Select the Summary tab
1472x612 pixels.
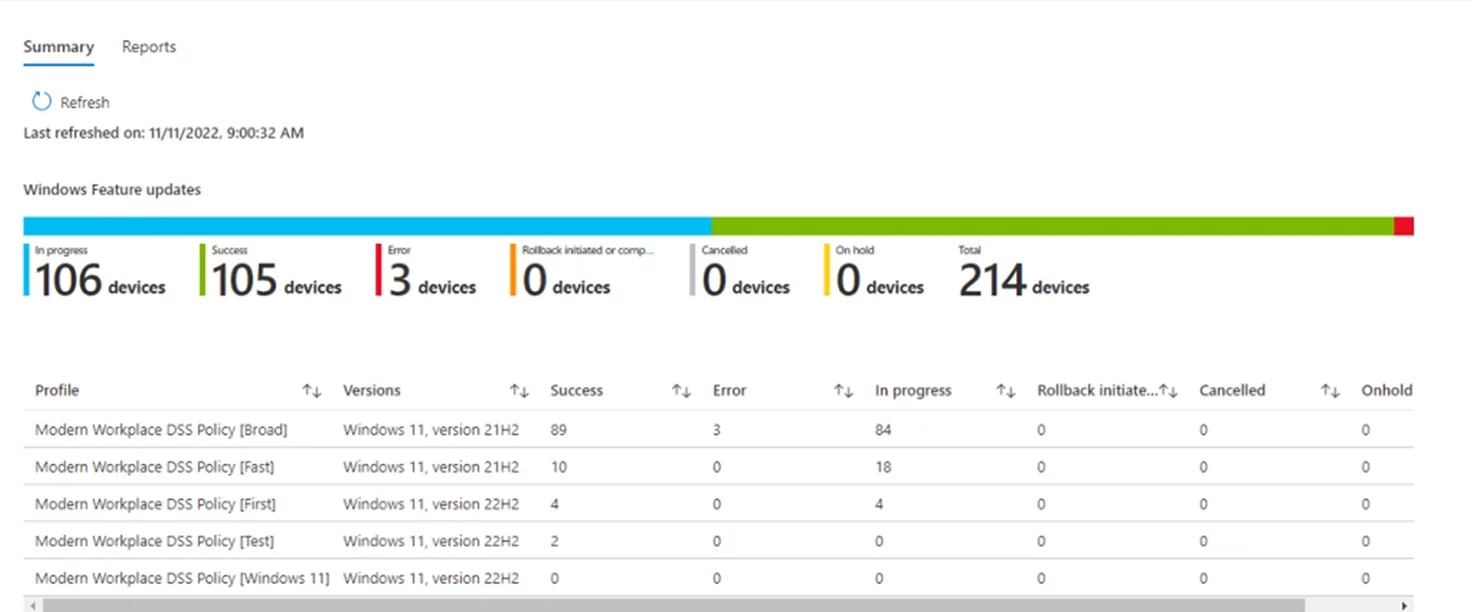coord(59,47)
